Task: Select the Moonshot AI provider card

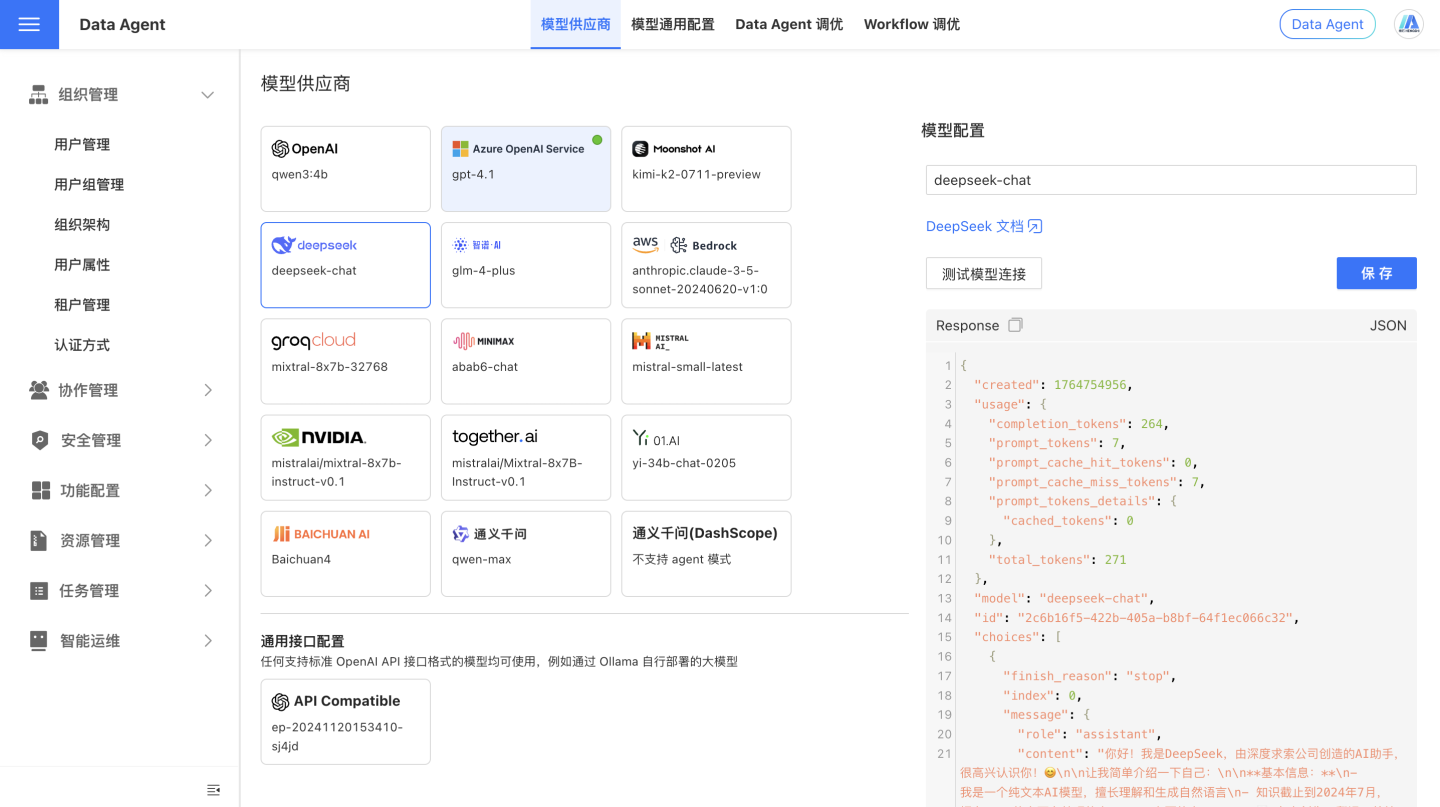Action: point(706,169)
